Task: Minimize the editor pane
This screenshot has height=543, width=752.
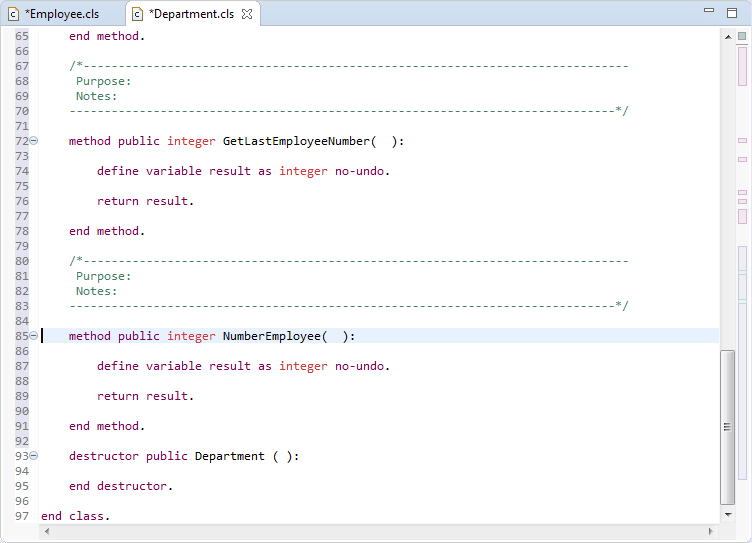Action: [709, 10]
